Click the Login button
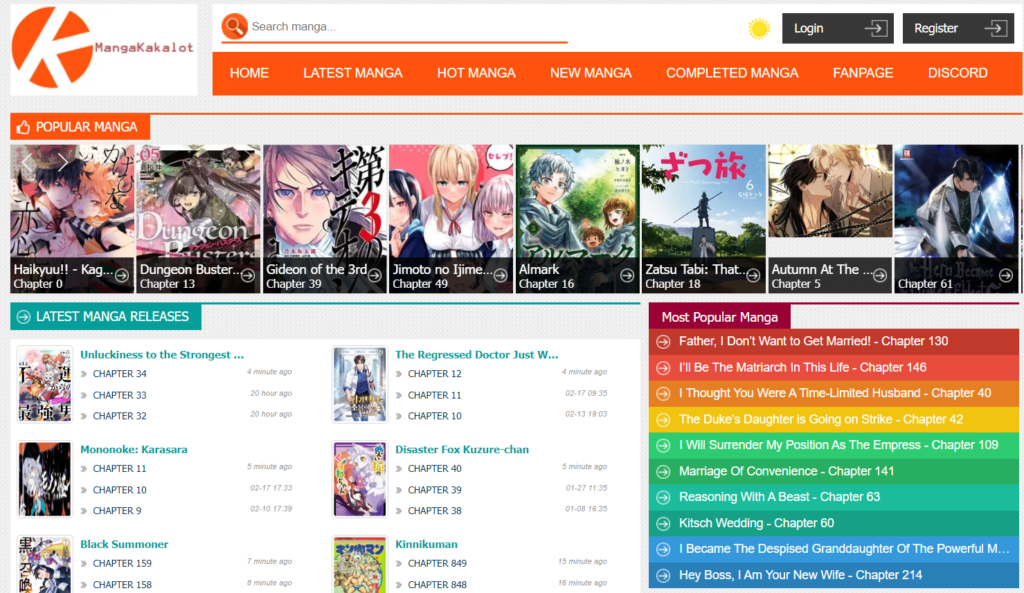The width and height of the screenshot is (1024, 593). (838, 28)
